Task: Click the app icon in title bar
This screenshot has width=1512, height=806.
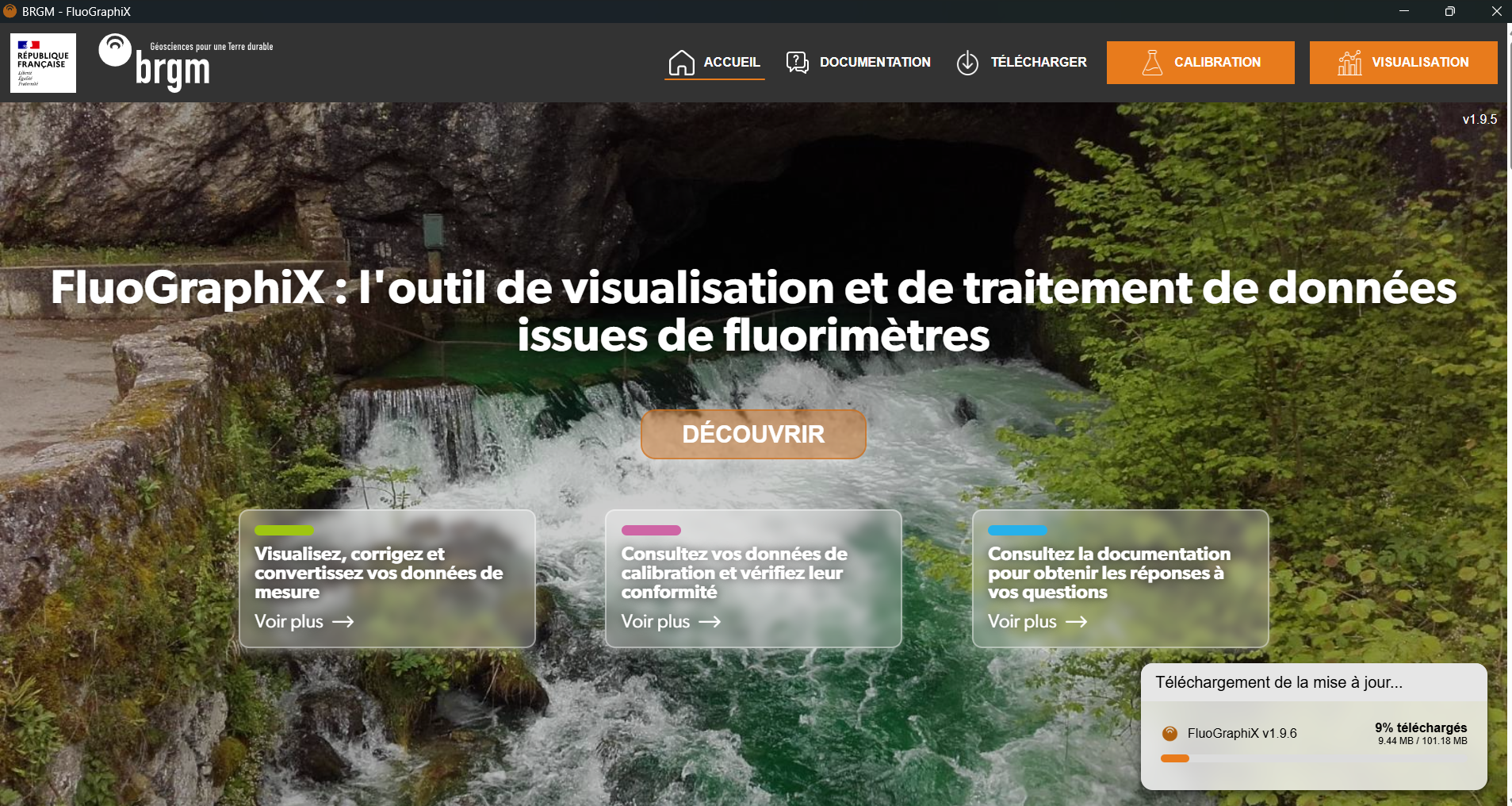Action: point(10,11)
